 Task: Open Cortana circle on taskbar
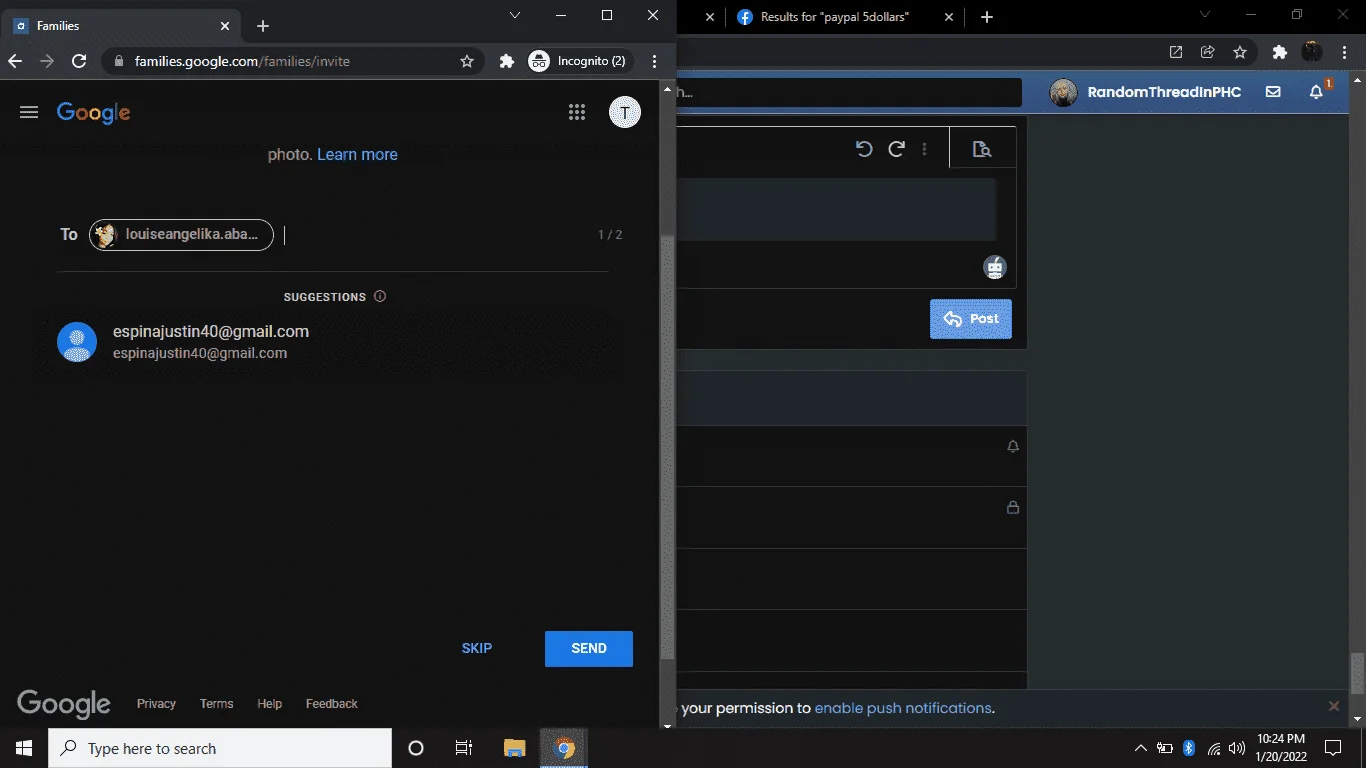pos(416,748)
